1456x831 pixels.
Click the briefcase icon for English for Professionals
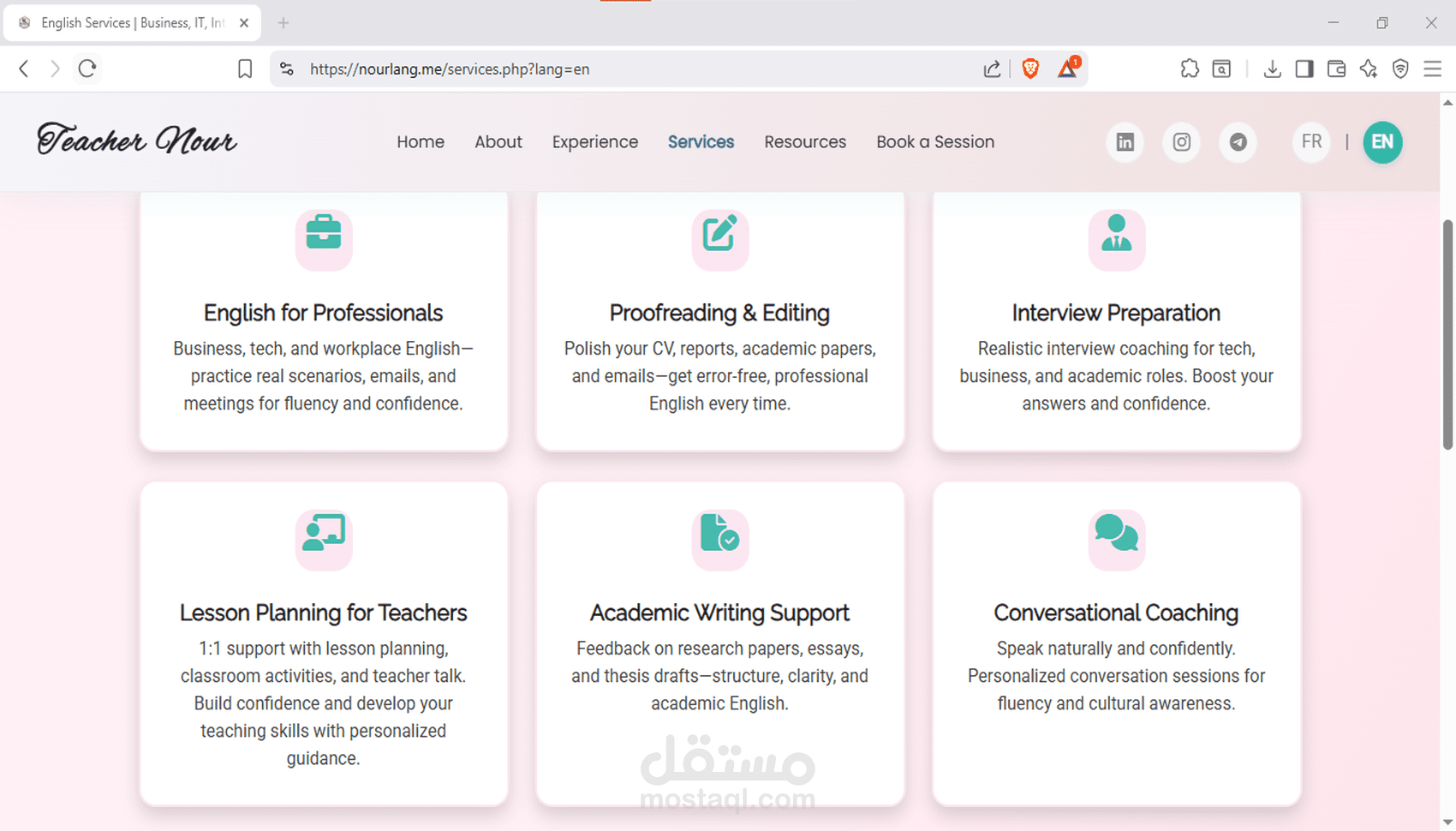[x=324, y=233]
